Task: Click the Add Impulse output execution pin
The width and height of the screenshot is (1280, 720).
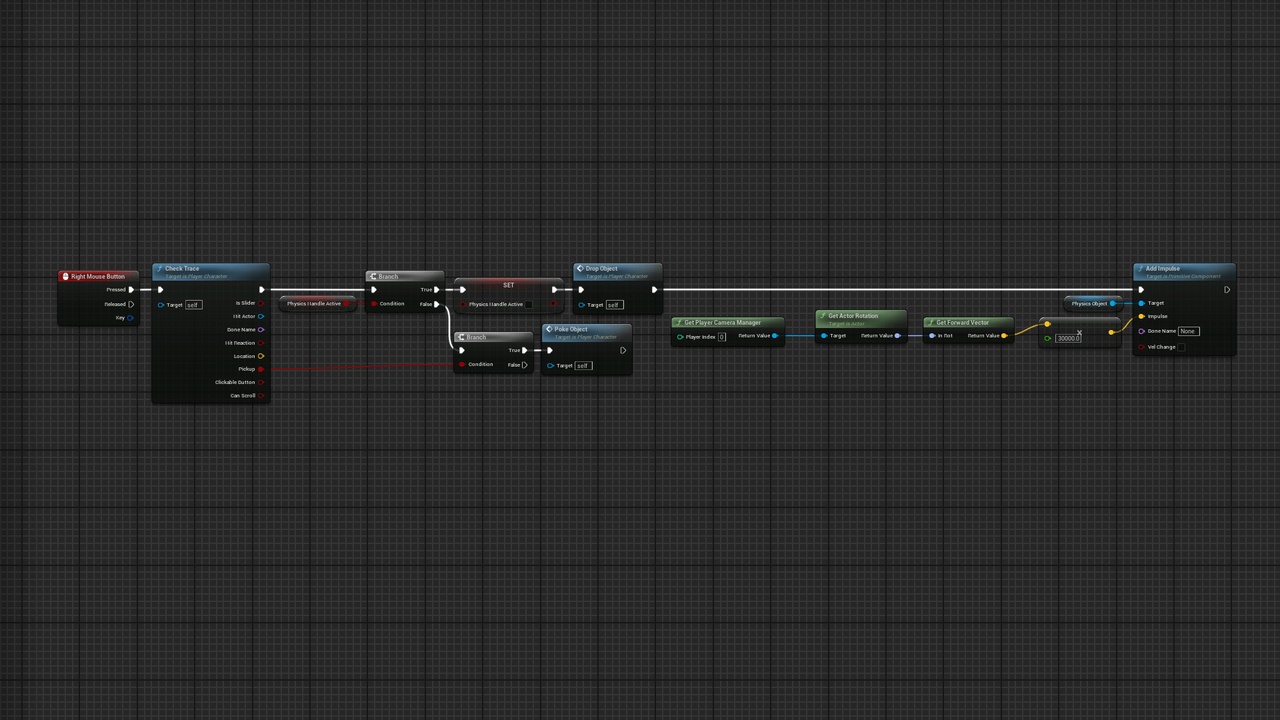Action: click(x=1227, y=290)
